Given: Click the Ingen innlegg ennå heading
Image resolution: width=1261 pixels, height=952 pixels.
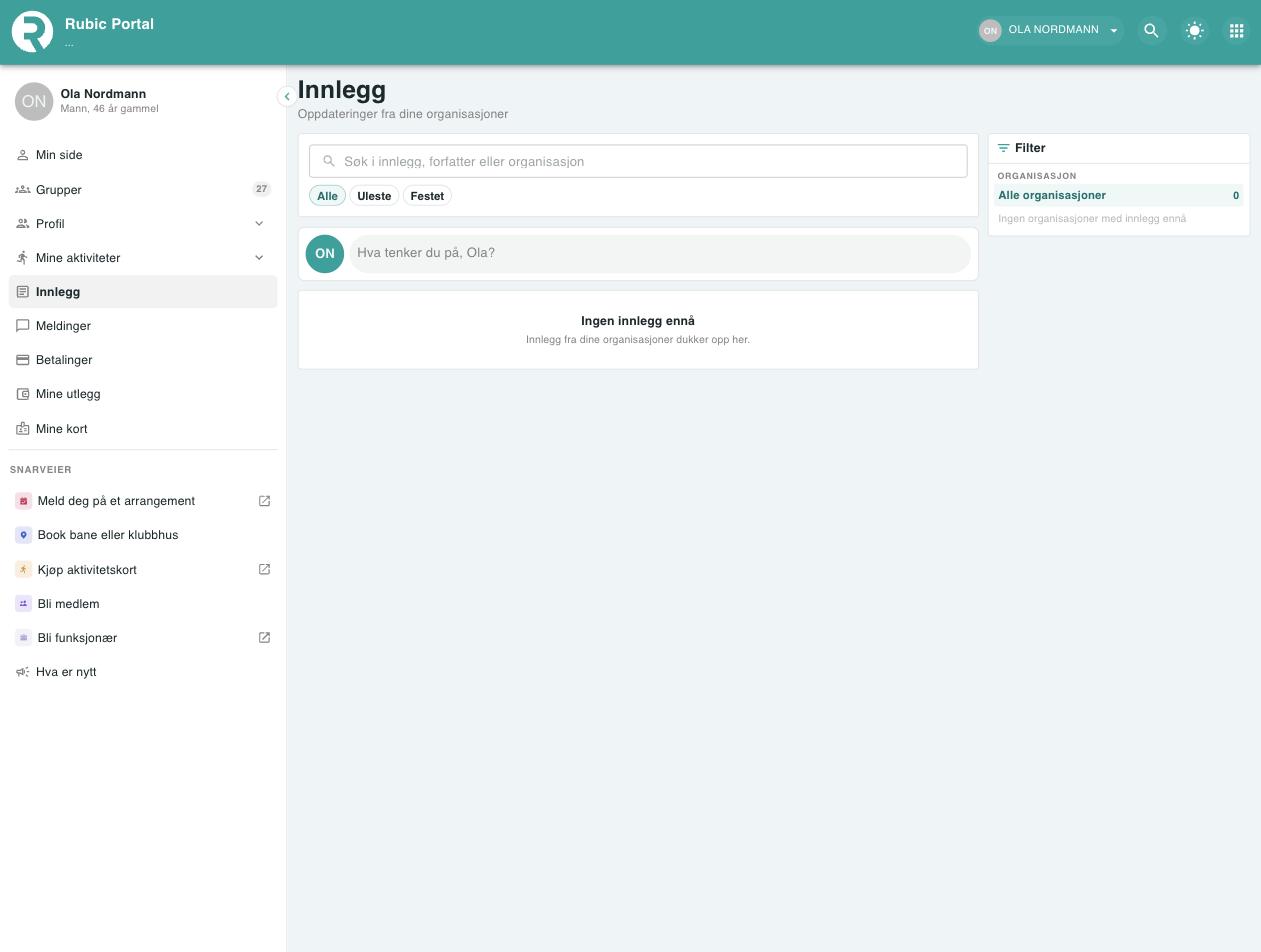Looking at the screenshot, I should (638, 321).
